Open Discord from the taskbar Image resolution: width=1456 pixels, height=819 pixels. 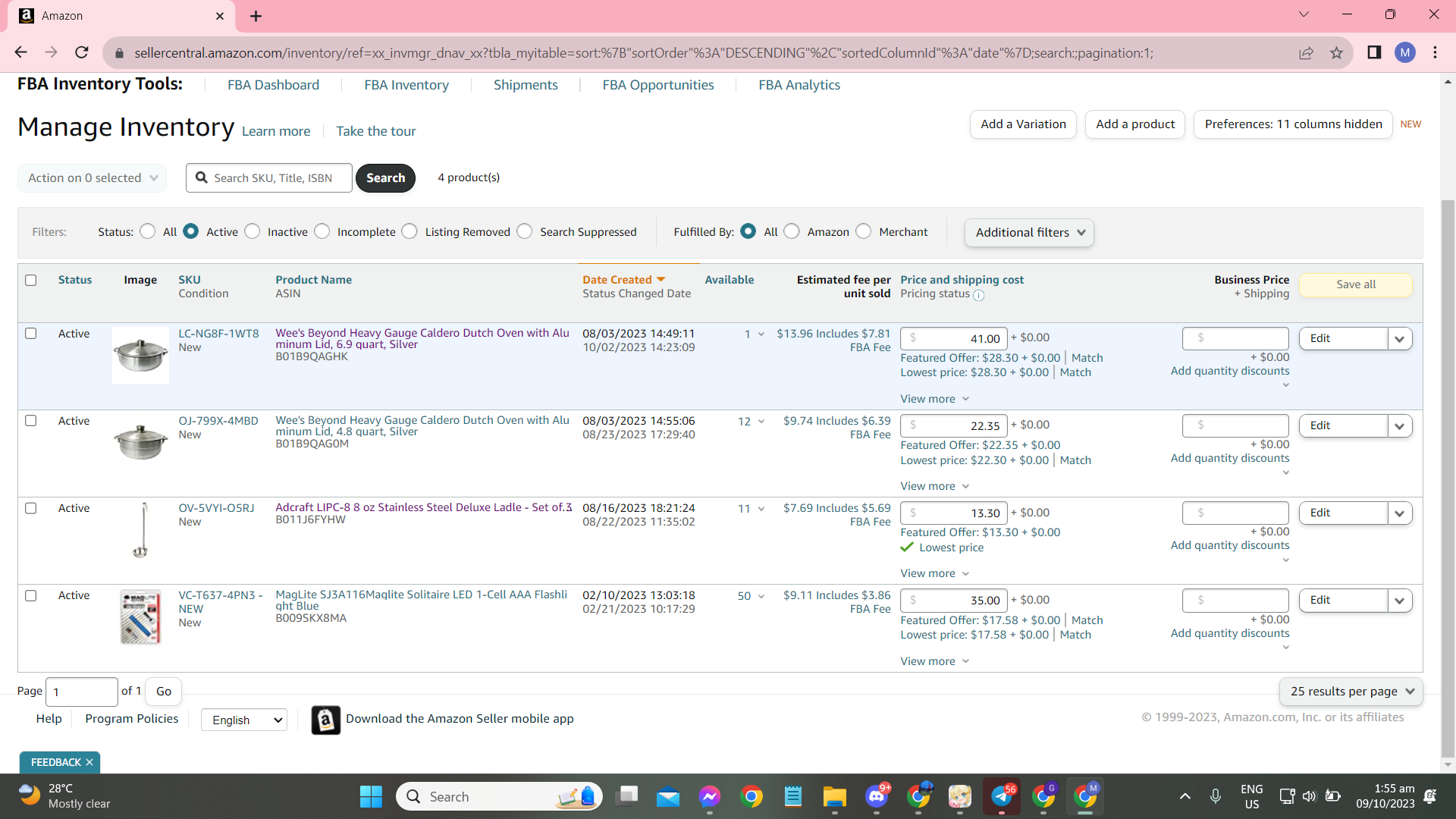(x=877, y=796)
